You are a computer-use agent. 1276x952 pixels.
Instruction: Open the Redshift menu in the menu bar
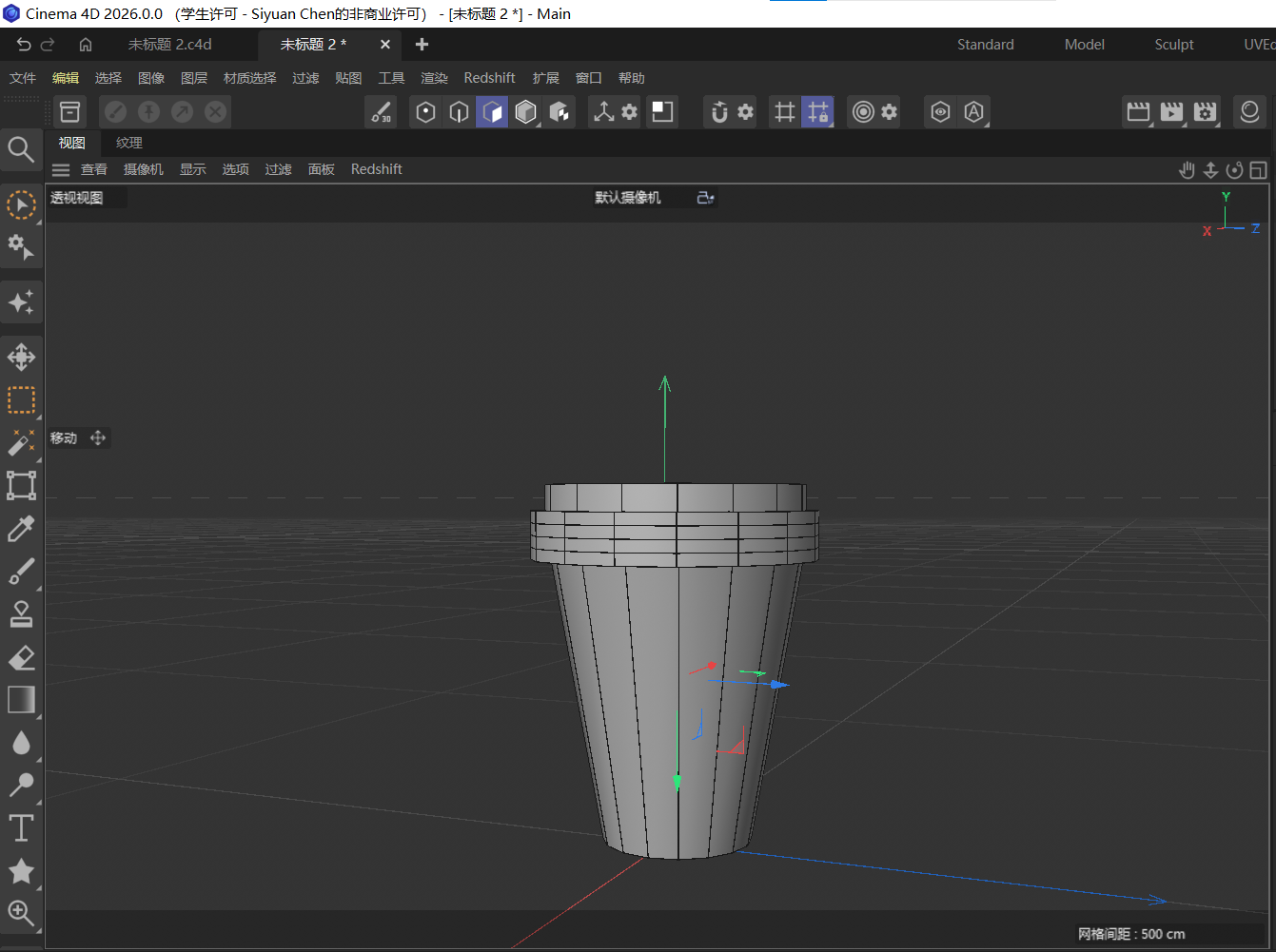[x=489, y=77]
